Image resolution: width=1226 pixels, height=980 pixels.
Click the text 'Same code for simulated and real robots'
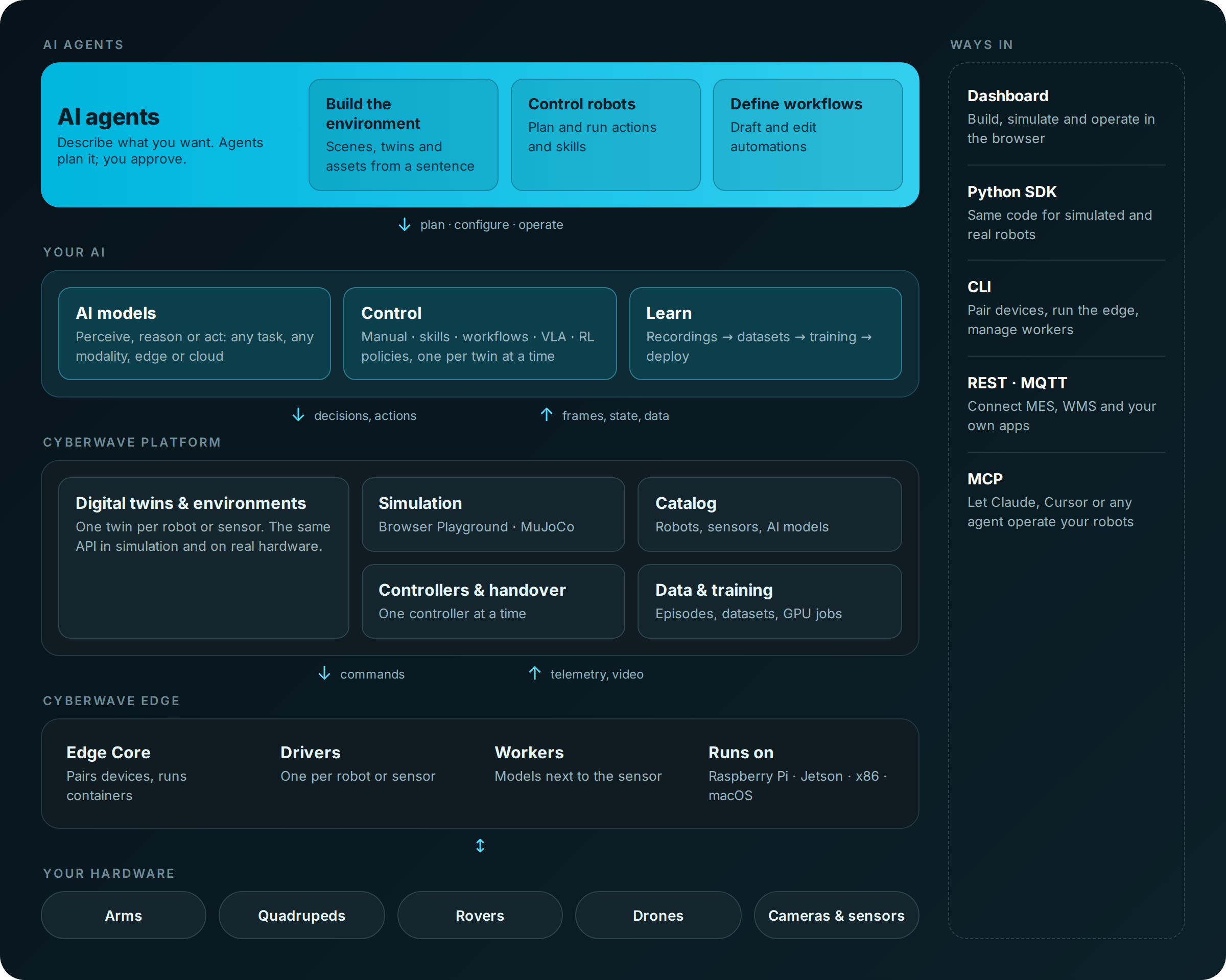pos(1059,225)
